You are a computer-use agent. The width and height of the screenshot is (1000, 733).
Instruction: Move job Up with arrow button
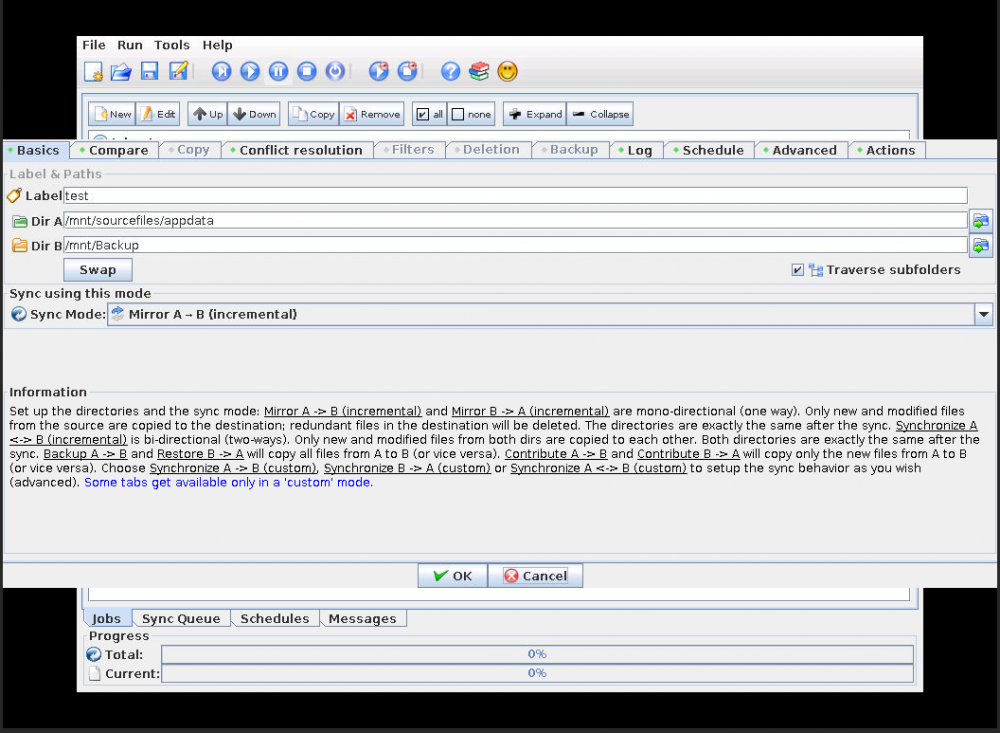[x=208, y=114]
